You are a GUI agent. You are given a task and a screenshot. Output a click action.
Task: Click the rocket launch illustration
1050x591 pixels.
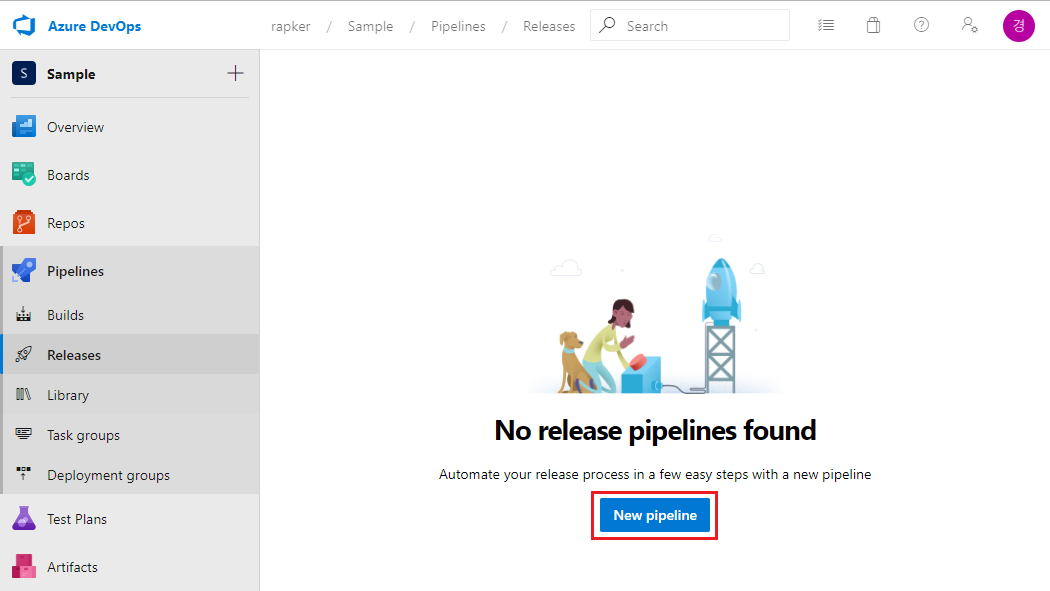656,315
